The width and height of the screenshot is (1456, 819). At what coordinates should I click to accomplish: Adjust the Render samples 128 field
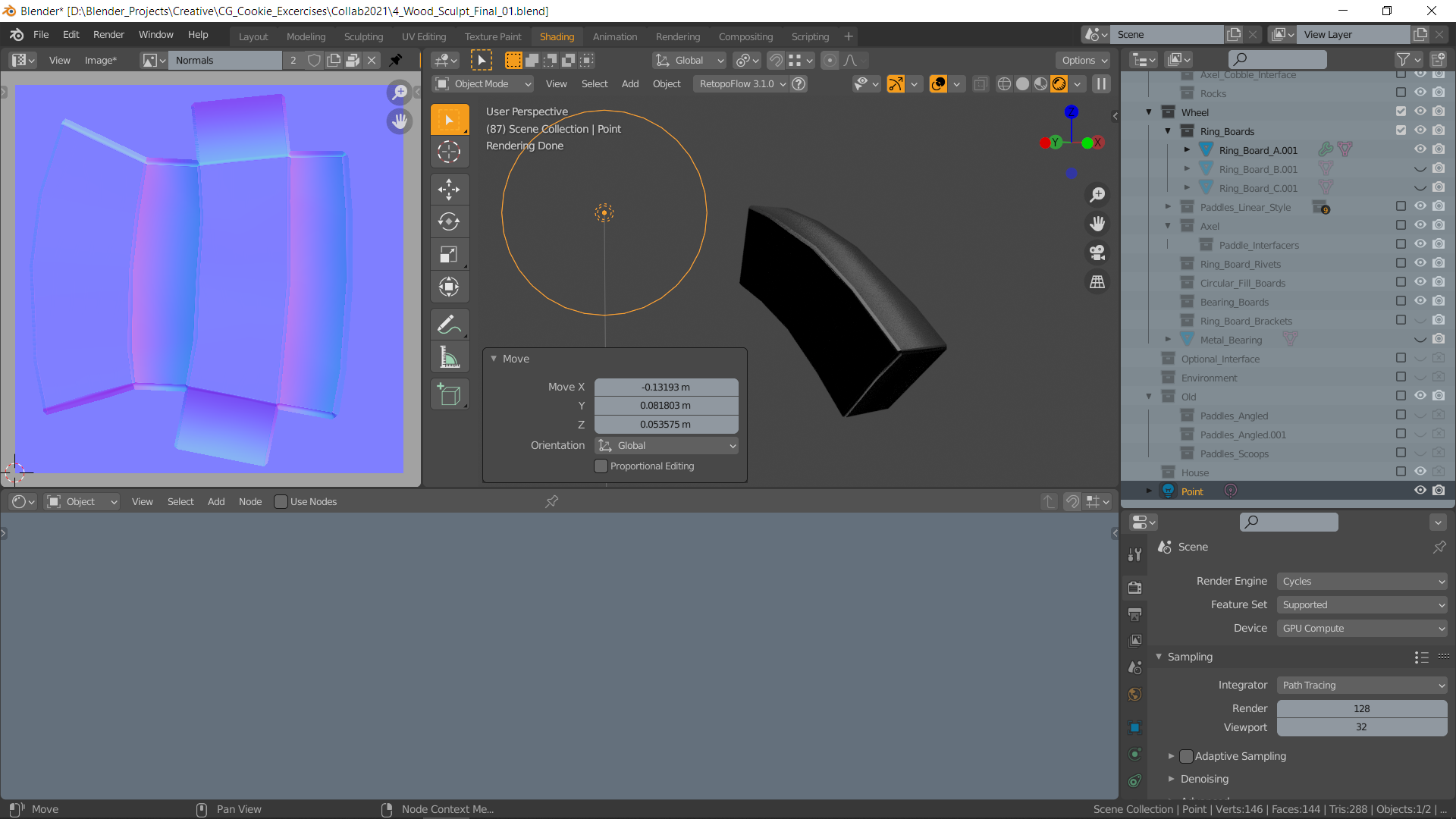[x=1362, y=708]
